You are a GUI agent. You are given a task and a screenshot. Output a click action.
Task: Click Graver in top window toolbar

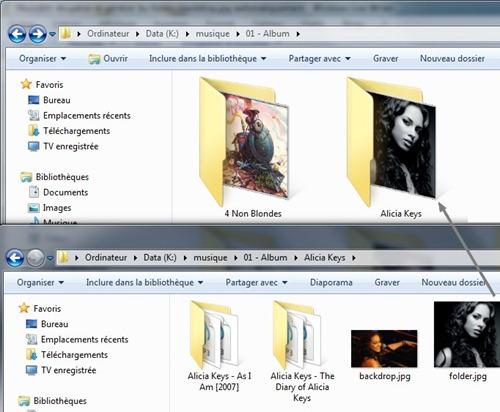(x=386, y=59)
